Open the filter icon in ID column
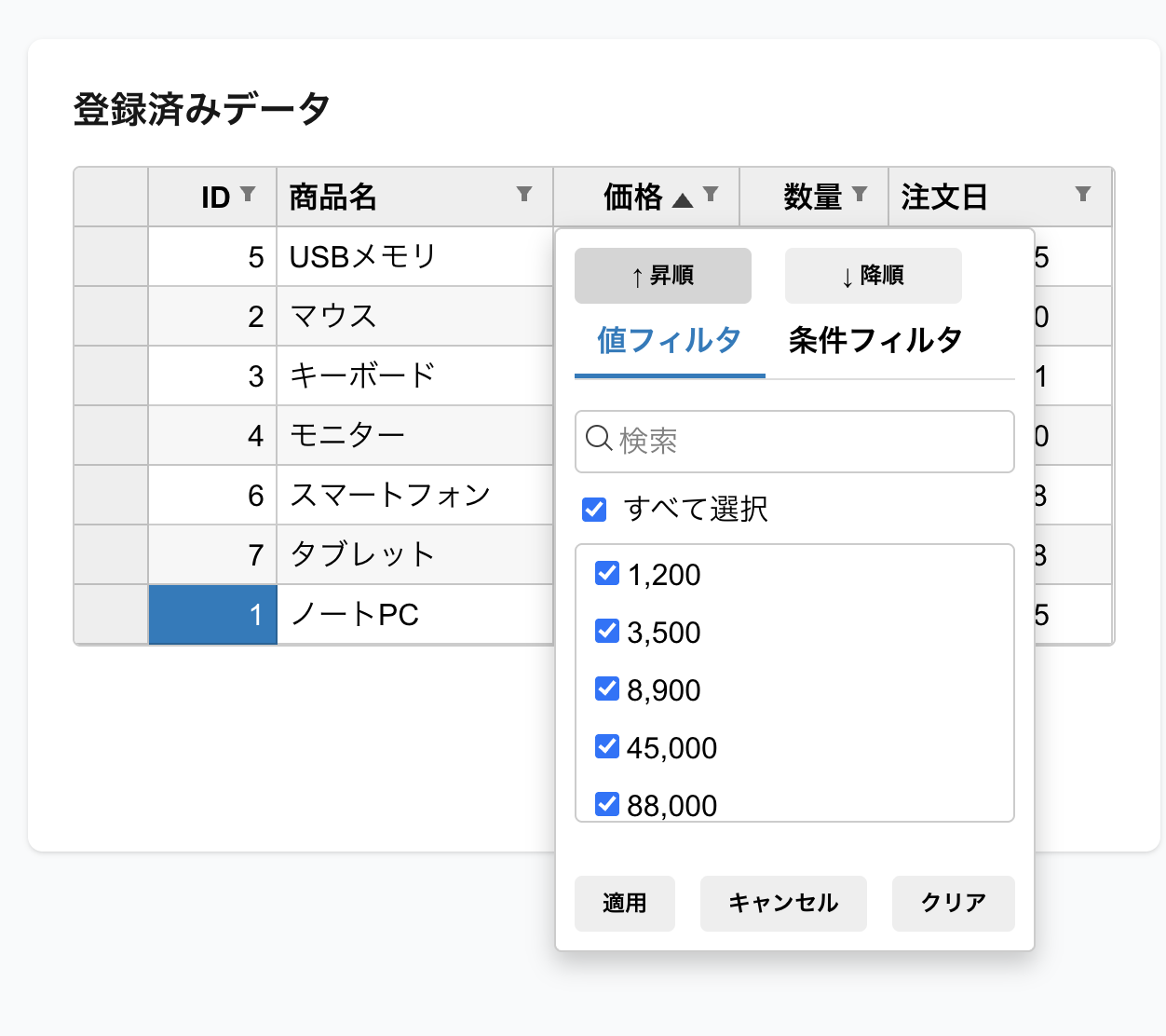 [x=248, y=194]
